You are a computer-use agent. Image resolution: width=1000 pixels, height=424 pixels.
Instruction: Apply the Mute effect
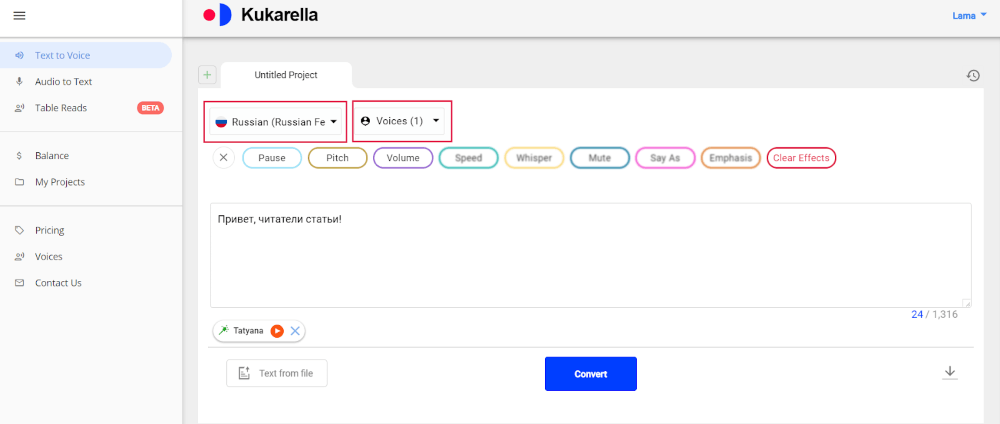point(599,158)
